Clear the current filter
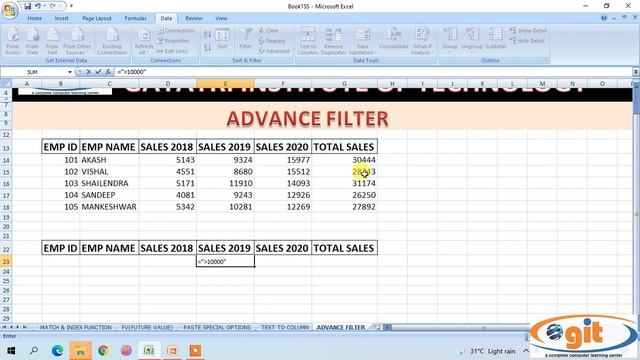The image size is (640, 360). [x=268, y=31]
